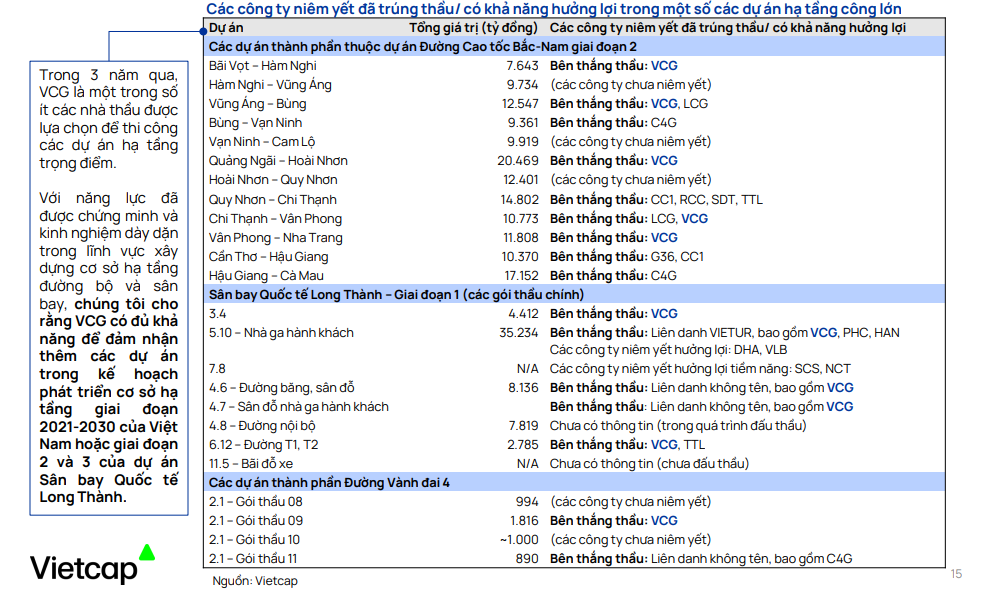Click the 'Liên danh VIETUR' winner cell
This screenshot has height=596, width=995.
(725, 333)
